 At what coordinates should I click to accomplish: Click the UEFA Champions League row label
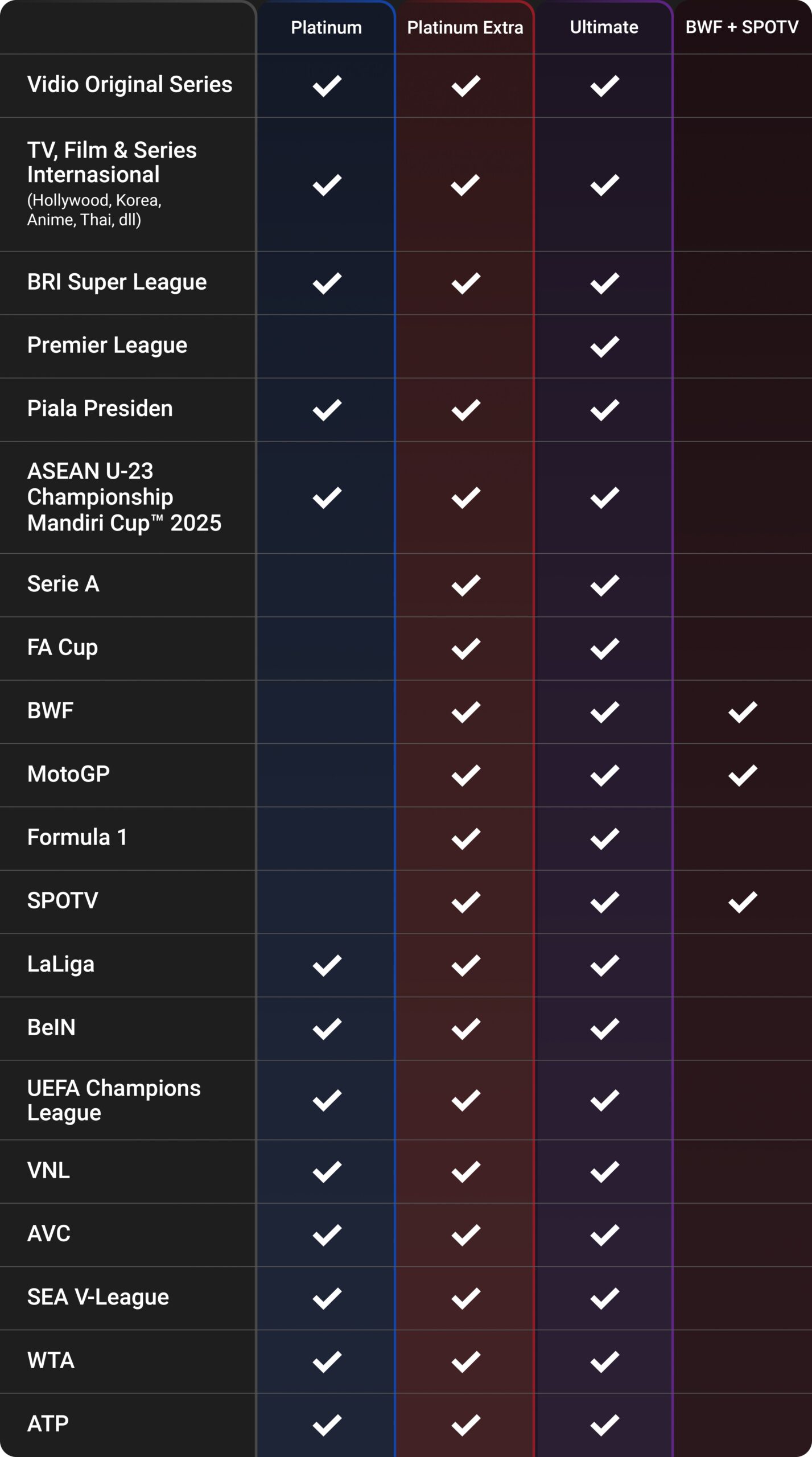[x=114, y=1100]
